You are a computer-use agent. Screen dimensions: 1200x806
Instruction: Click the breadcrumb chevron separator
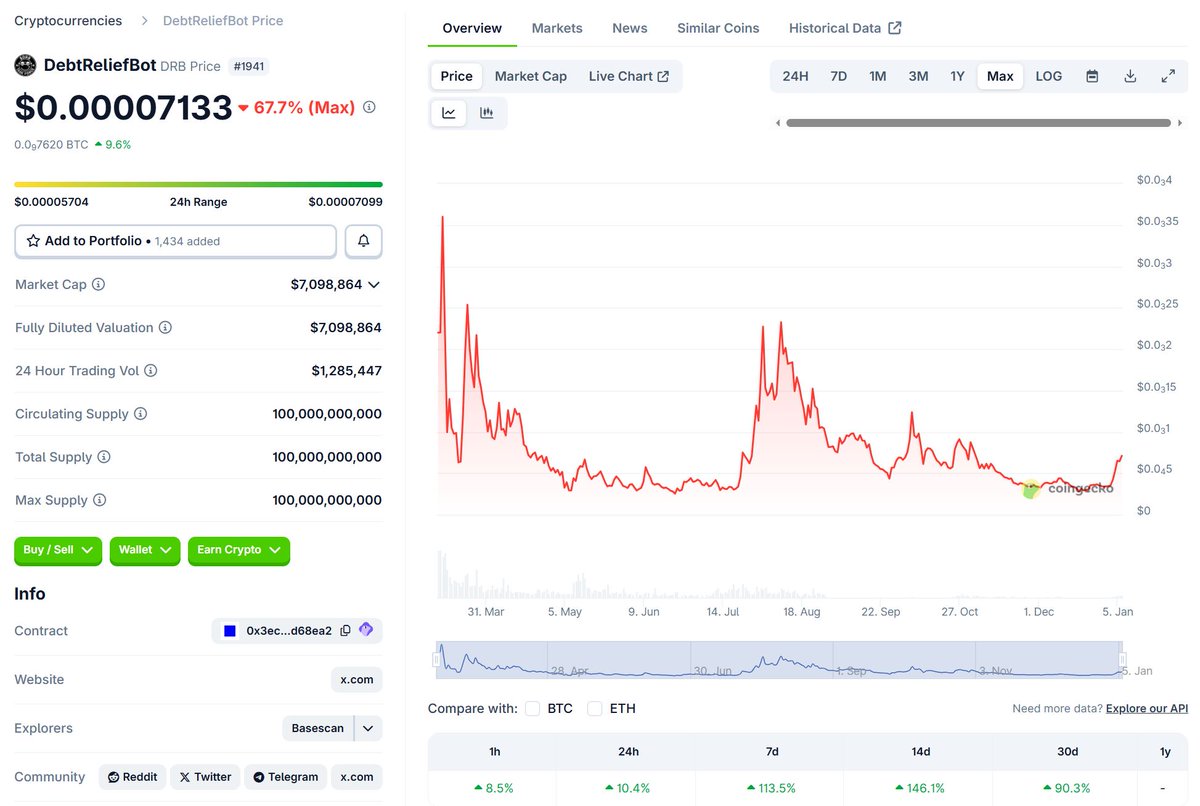pyautogui.click(x=143, y=21)
